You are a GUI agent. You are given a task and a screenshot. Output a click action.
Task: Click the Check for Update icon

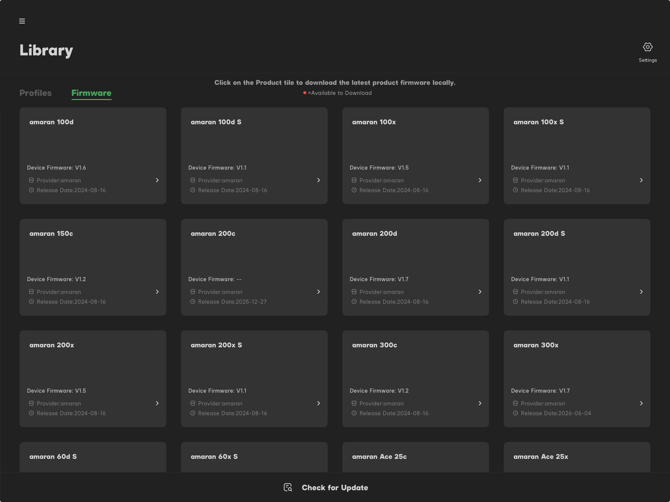(x=288, y=487)
